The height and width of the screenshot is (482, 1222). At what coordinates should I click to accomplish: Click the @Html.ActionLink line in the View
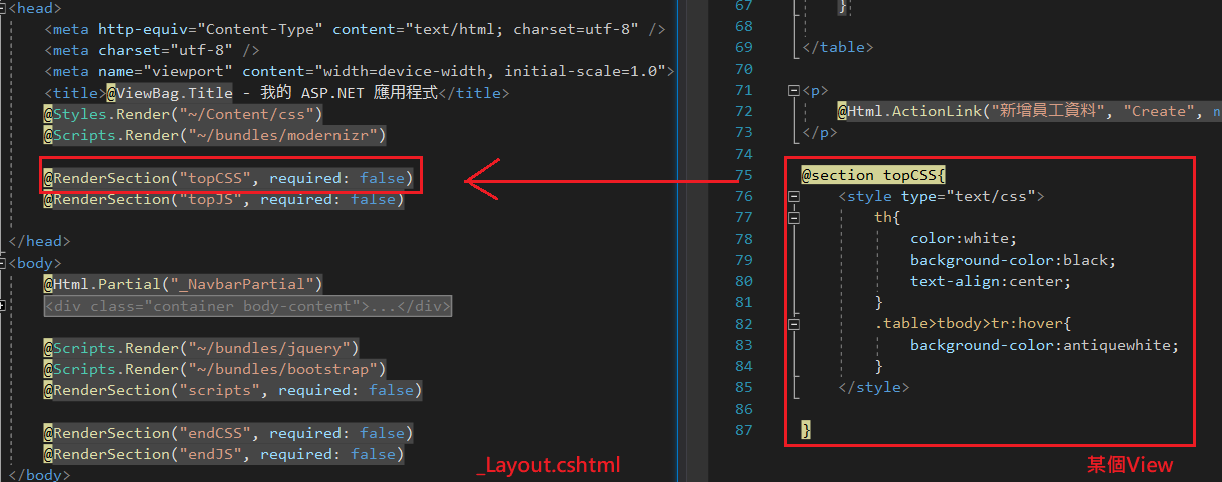click(x=1029, y=111)
